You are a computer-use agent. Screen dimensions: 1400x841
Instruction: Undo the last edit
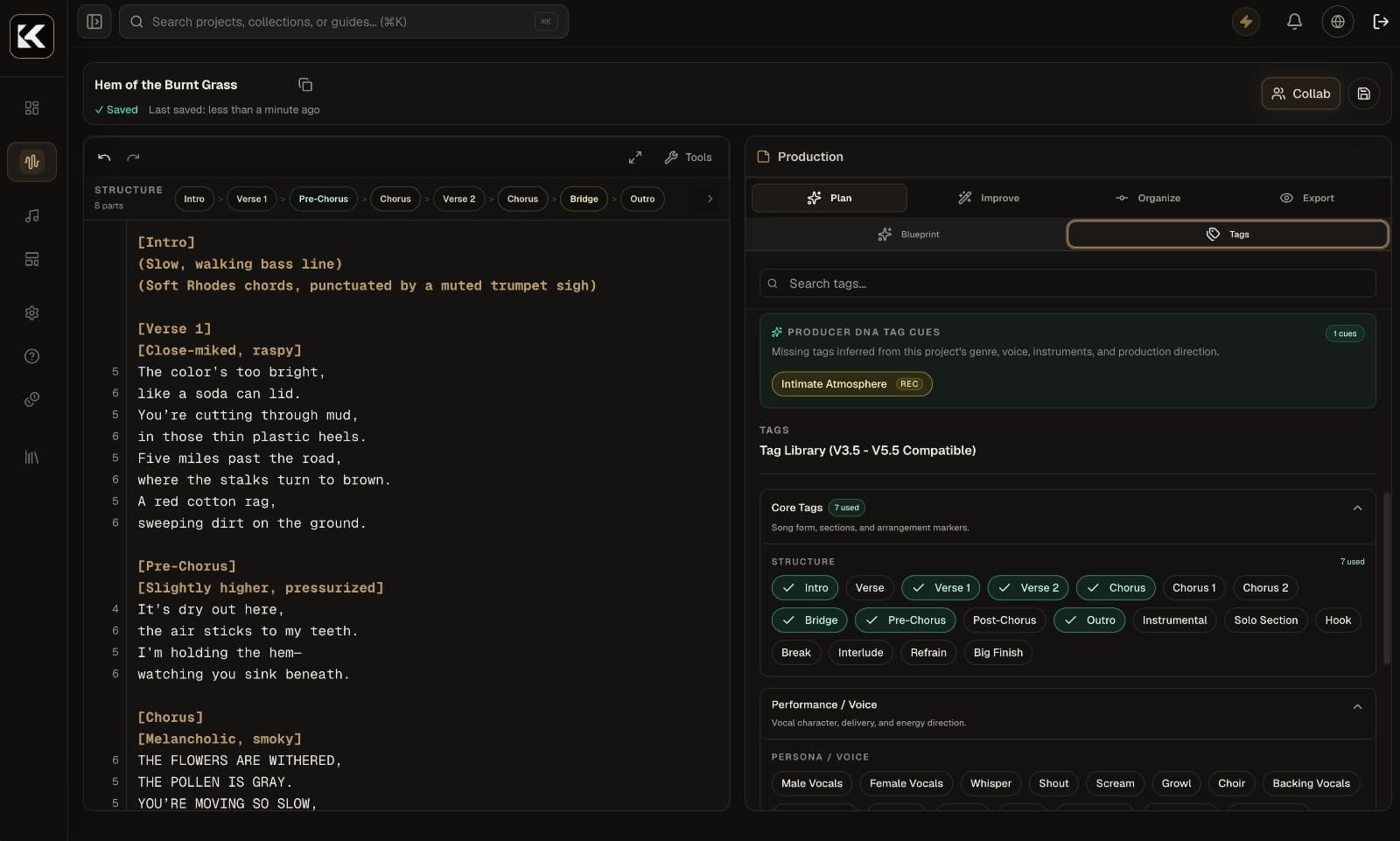click(104, 158)
